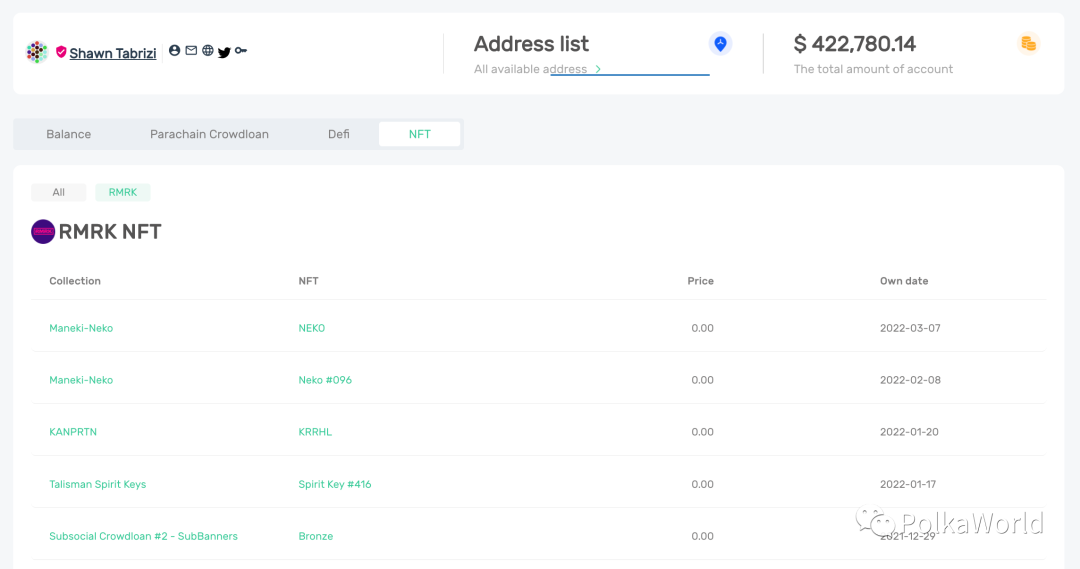Open the Spirit Key #416 NFT link

[335, 484]
